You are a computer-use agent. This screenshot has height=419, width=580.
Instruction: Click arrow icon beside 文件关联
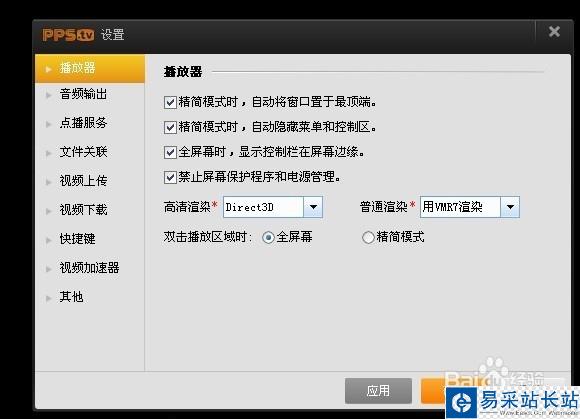tap(48, 153)
